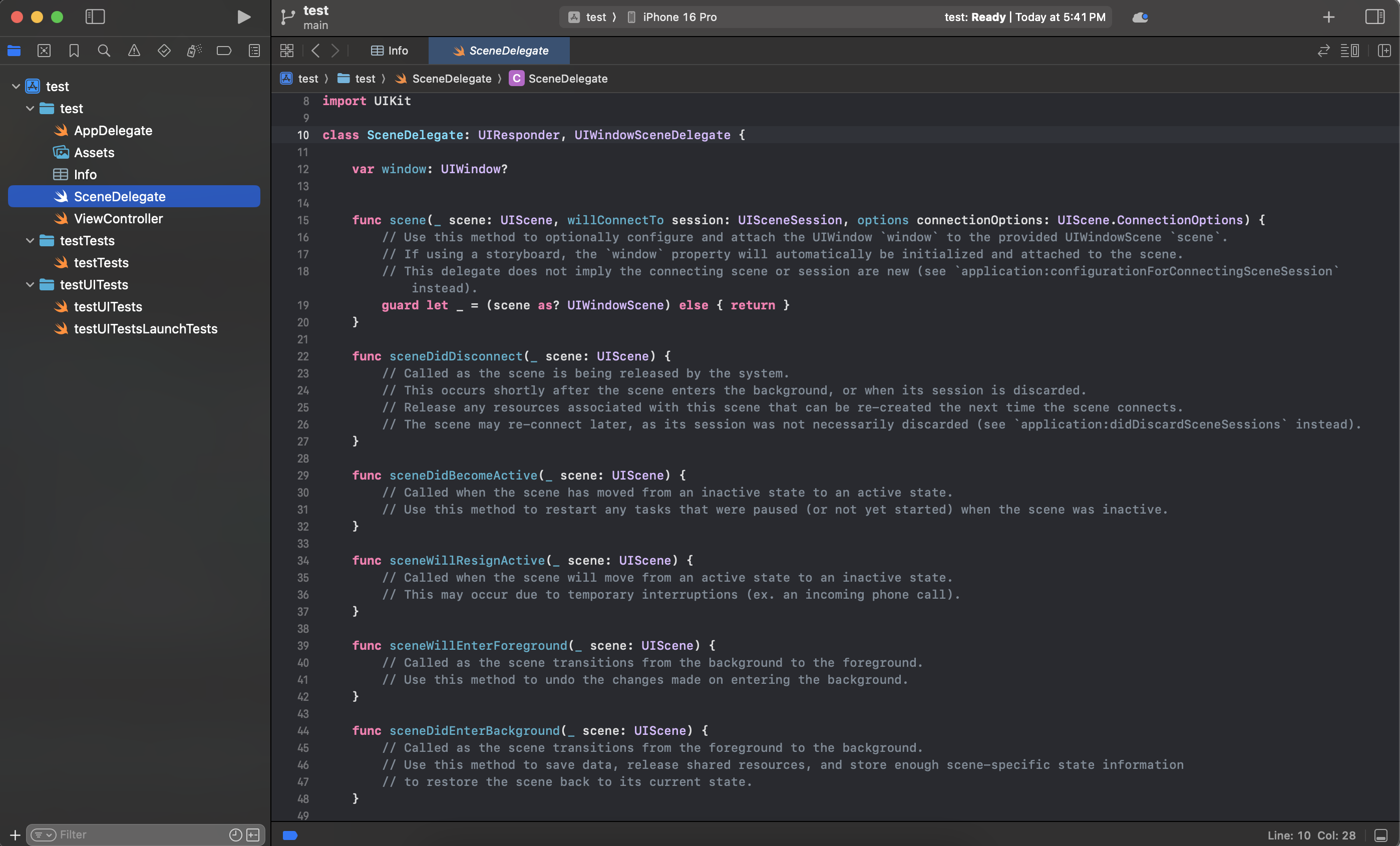Collapse the testTests folder
This screenshot has width=1400, height=846.
click(x=30, y=240)
